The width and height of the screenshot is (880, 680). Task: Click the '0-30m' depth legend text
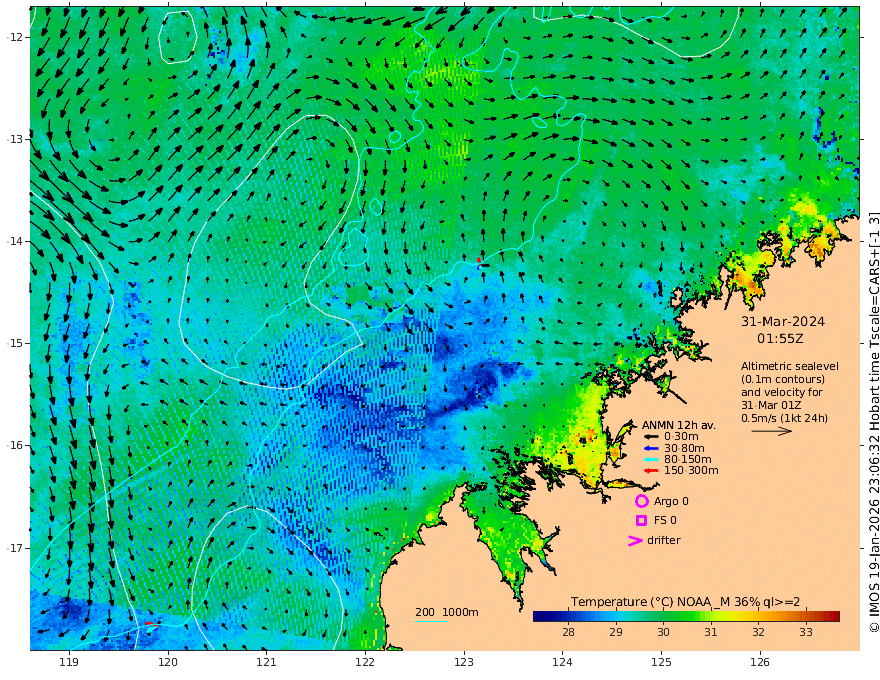point(681,437)
